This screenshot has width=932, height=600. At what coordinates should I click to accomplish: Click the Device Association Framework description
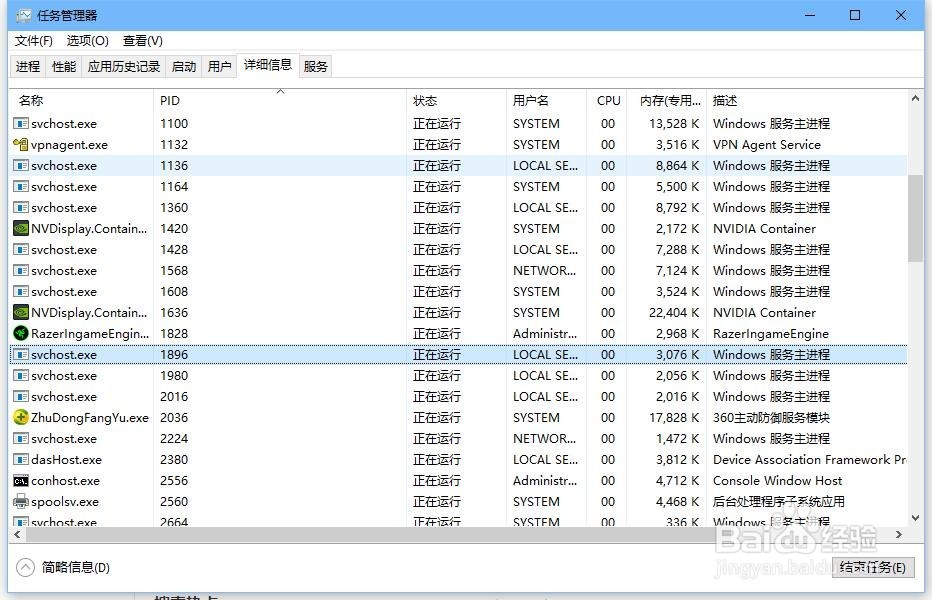(810, 460)
